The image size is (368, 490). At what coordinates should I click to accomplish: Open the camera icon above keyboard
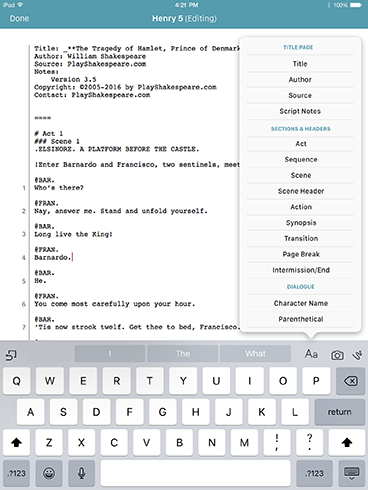click(337, 355)
